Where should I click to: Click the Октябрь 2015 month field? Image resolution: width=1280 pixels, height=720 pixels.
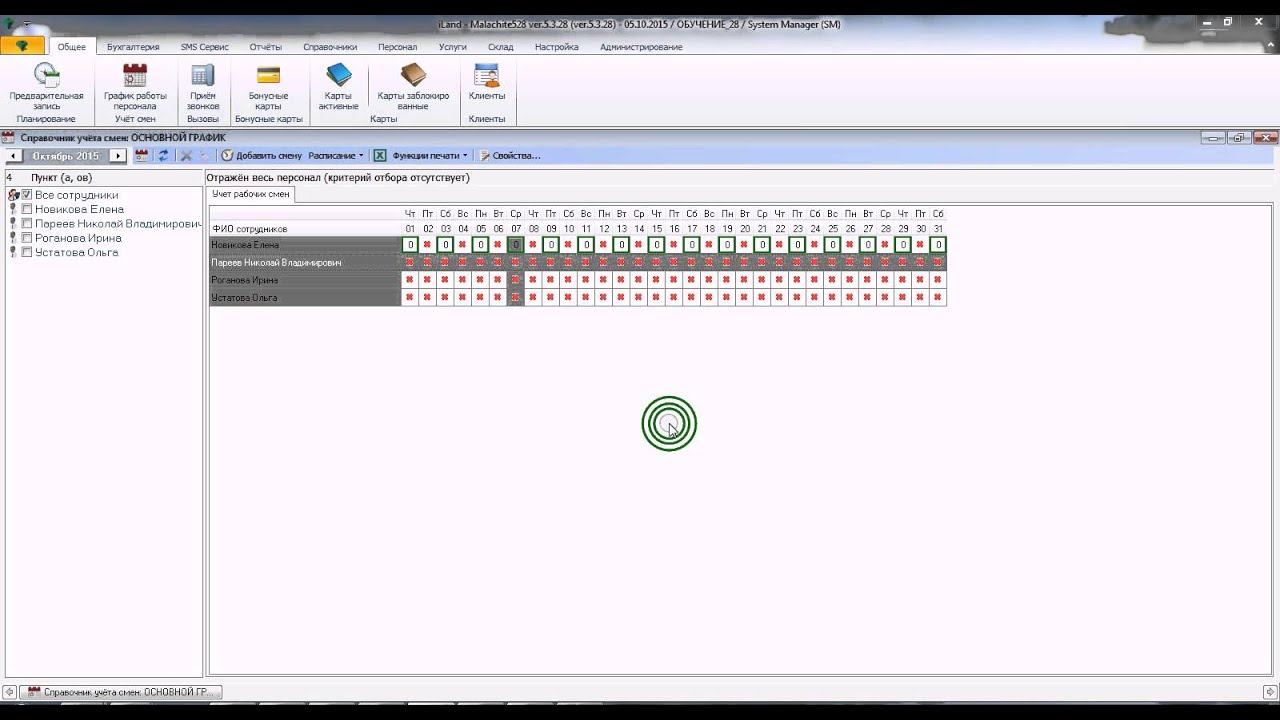(x=66, y=156)
